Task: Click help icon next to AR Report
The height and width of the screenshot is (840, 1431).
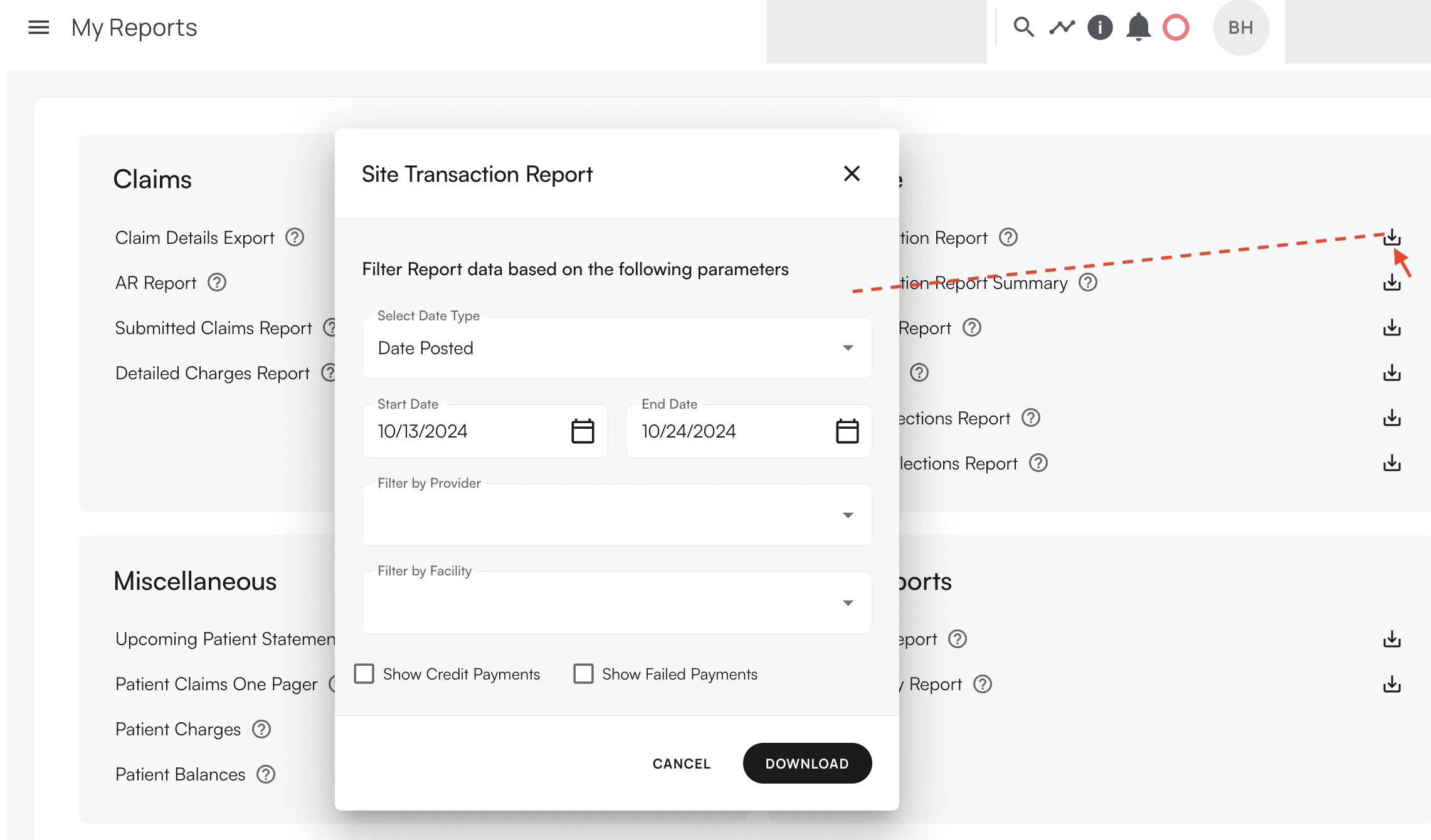Action: (217, 283)
